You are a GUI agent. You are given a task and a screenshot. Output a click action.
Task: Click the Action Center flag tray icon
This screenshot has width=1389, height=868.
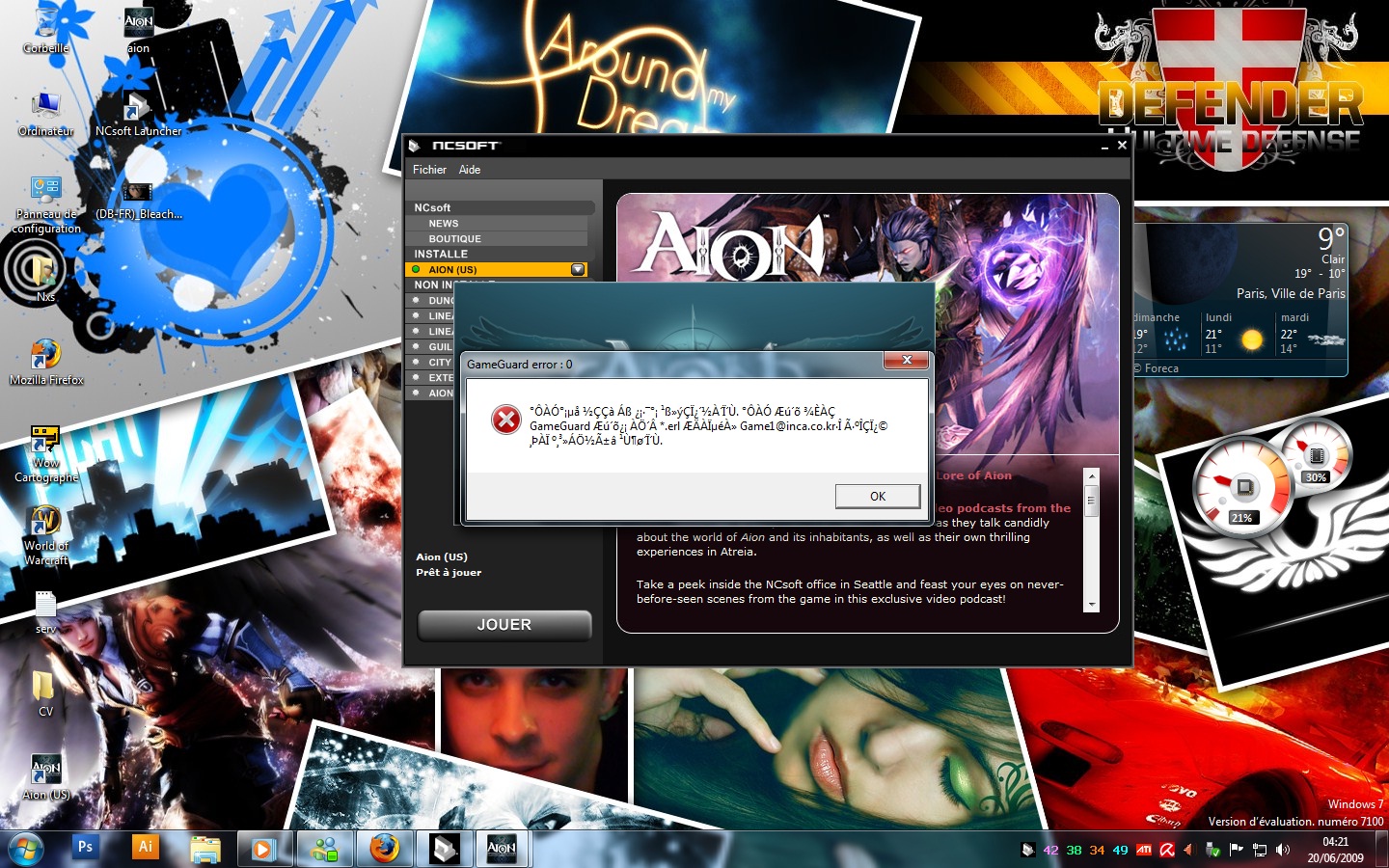(x=1237, y=850)
